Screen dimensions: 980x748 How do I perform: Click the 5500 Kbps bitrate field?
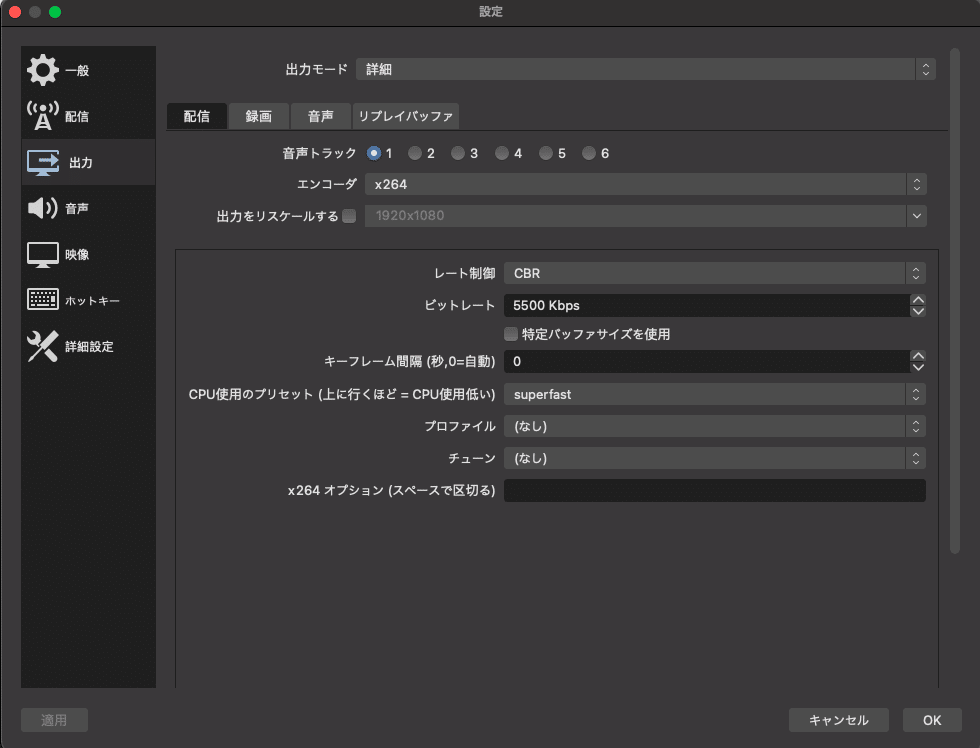[x=707, y=306]
